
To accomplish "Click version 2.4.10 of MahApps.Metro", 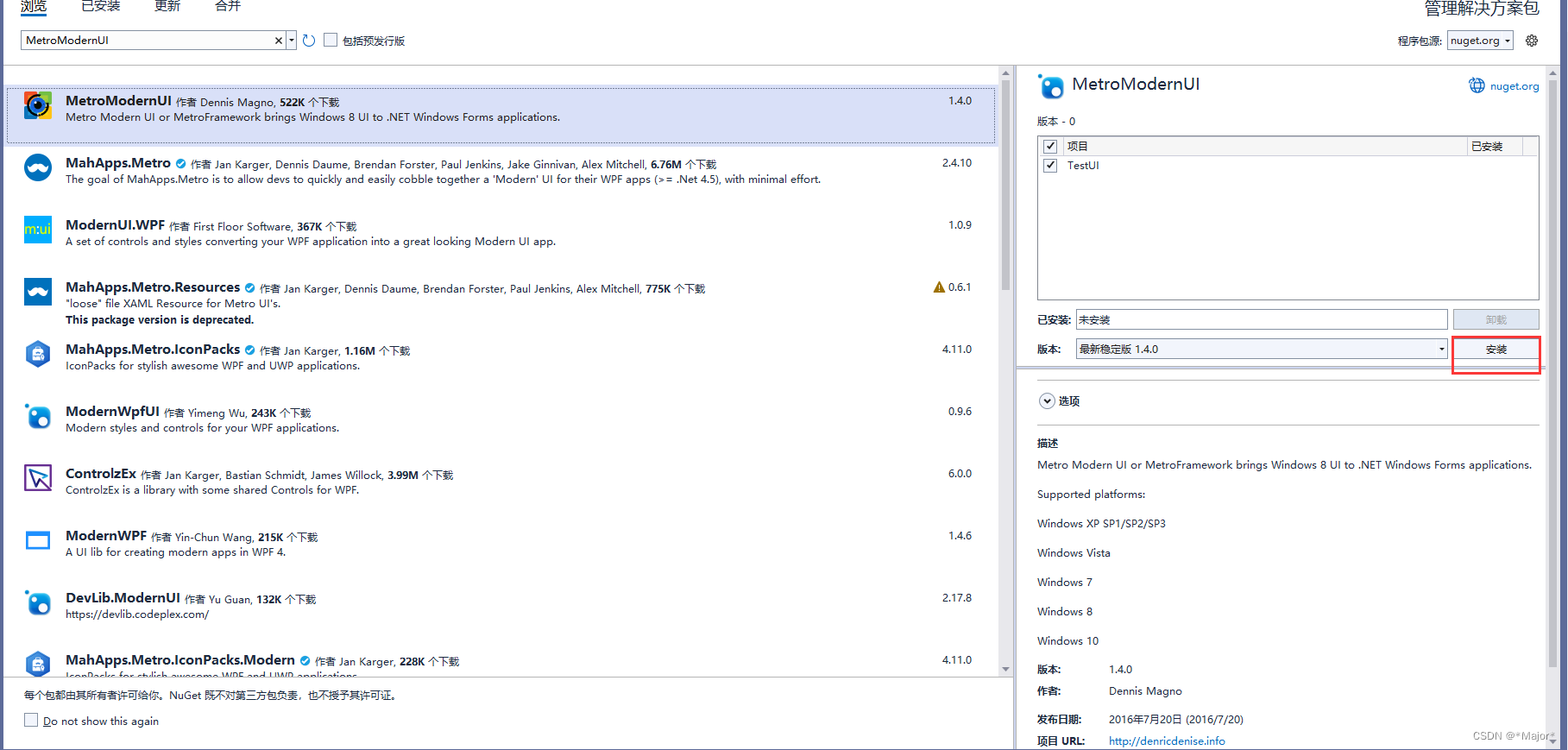I will [957, 163].
